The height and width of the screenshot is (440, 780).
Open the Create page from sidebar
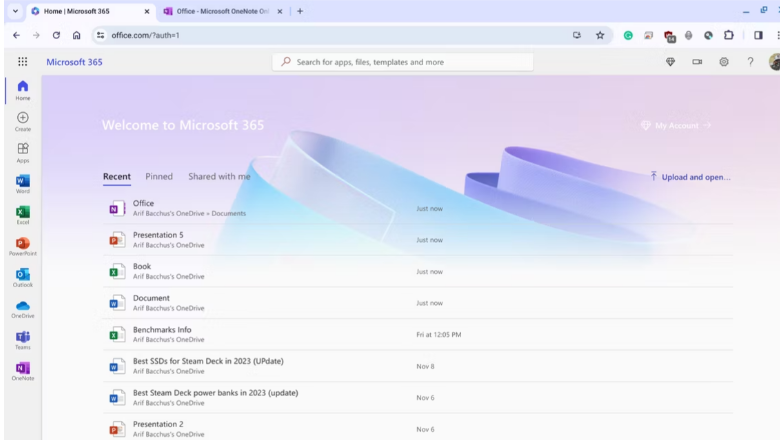click(x=22, y=121)
